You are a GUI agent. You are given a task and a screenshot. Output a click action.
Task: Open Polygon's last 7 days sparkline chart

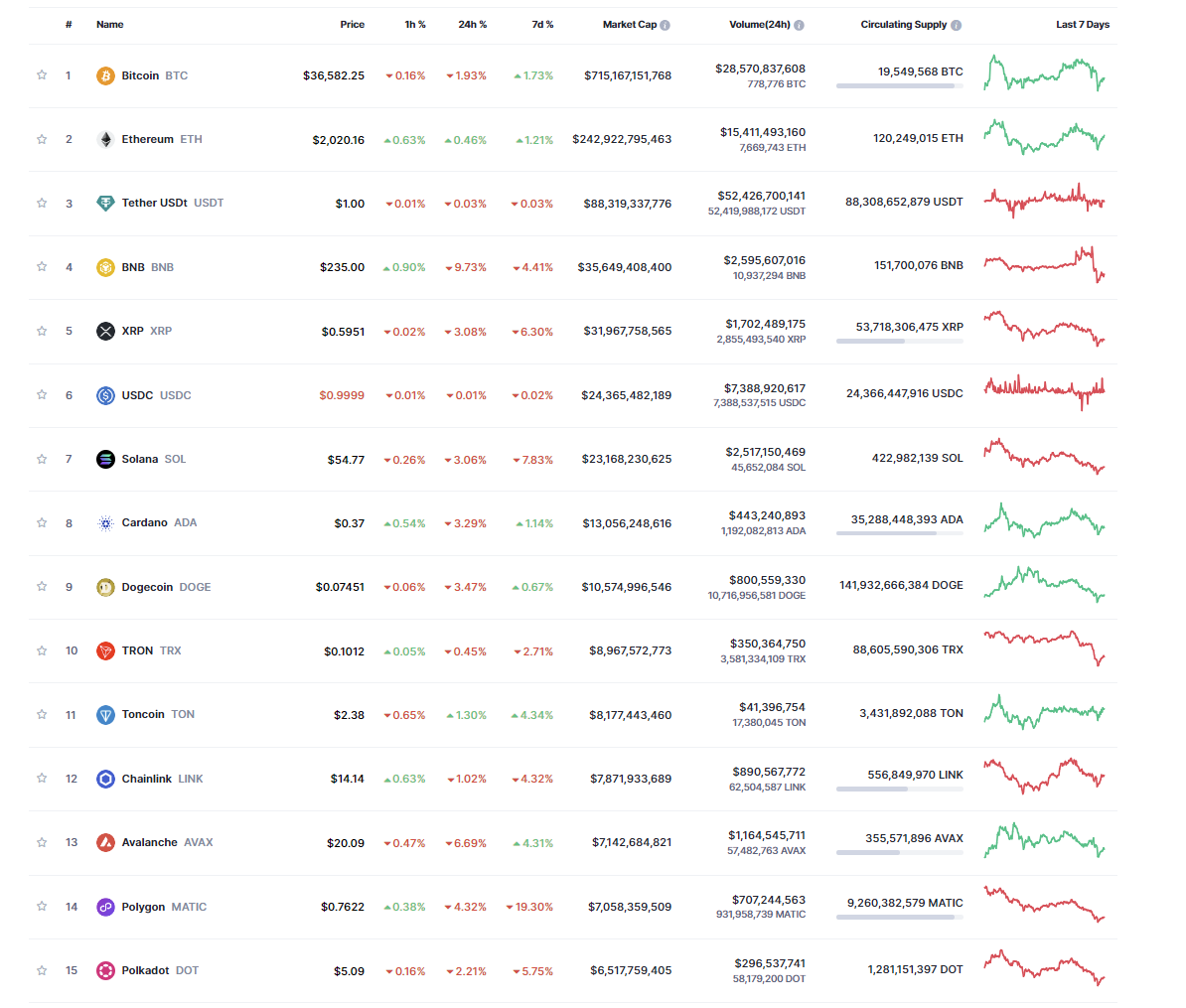point(1044,905)
